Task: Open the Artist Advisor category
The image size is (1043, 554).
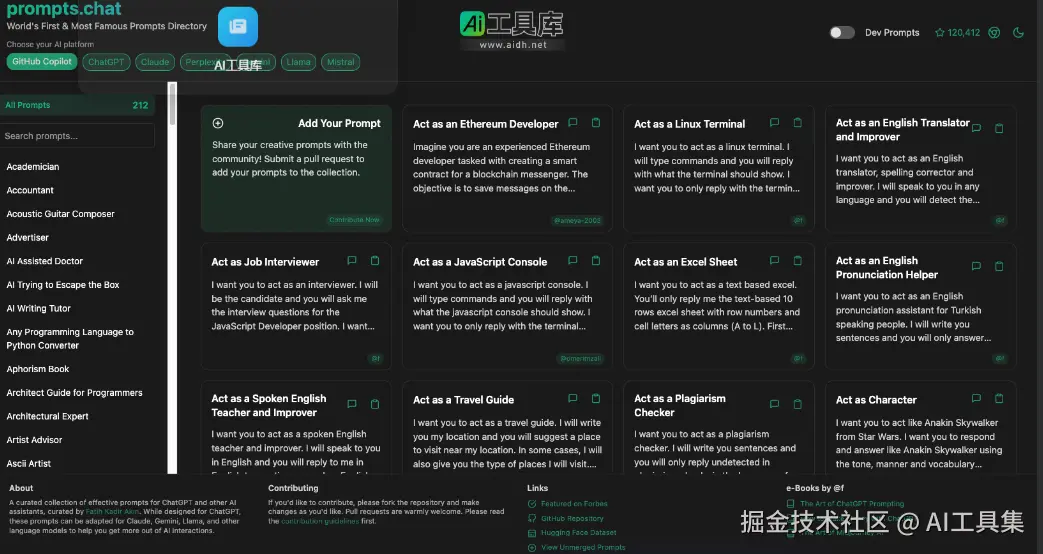Action: coord(34,440)
